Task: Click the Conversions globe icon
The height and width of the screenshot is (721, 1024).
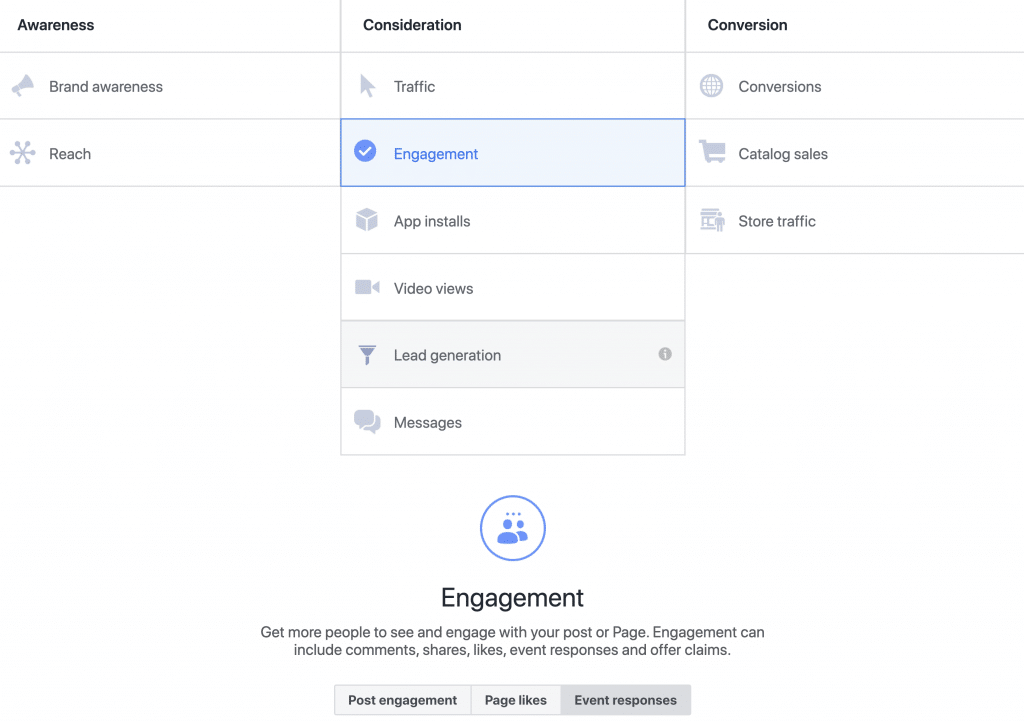Action: (711, 86)
